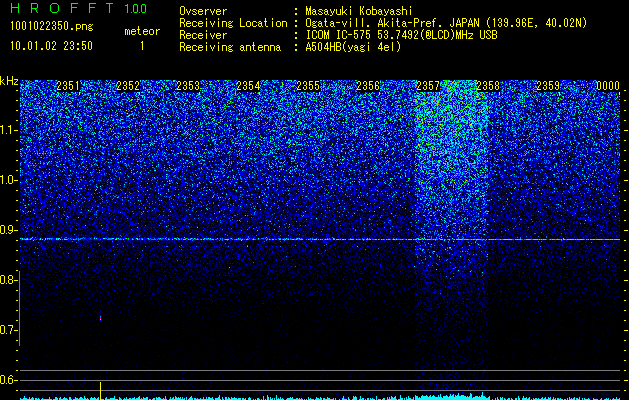Viewport: 629px width, 400px height.
Task: Click the meteor count value 1
Action: click(x=142, y=46)
